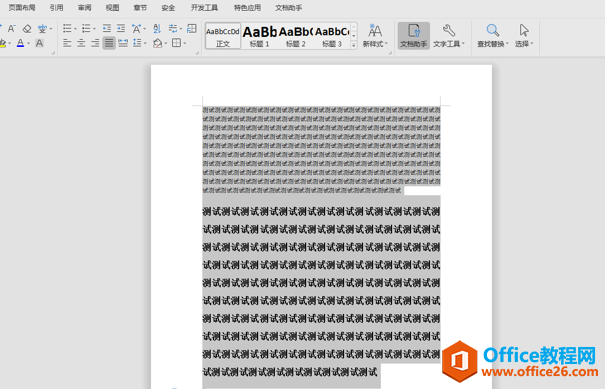Align text to the left
The width and height of the screenshot is (605, 389).
pos(68,43)
